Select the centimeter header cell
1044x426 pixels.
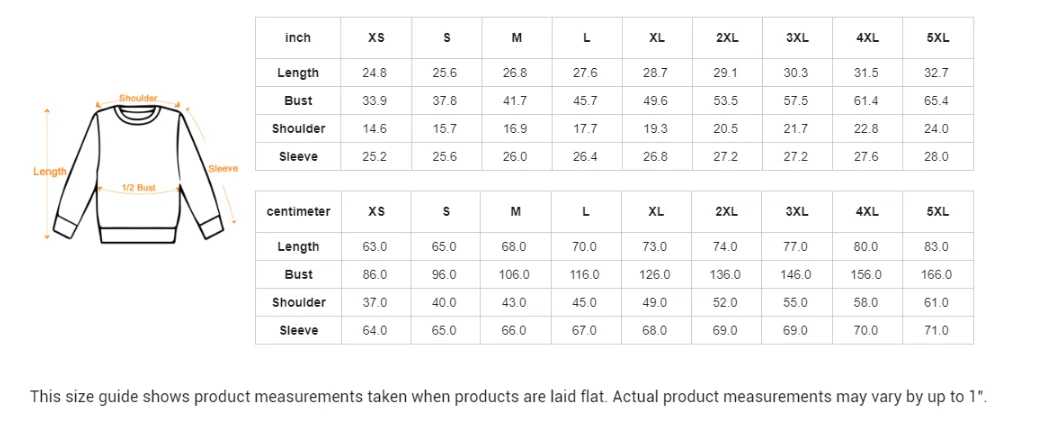[298, 212]
